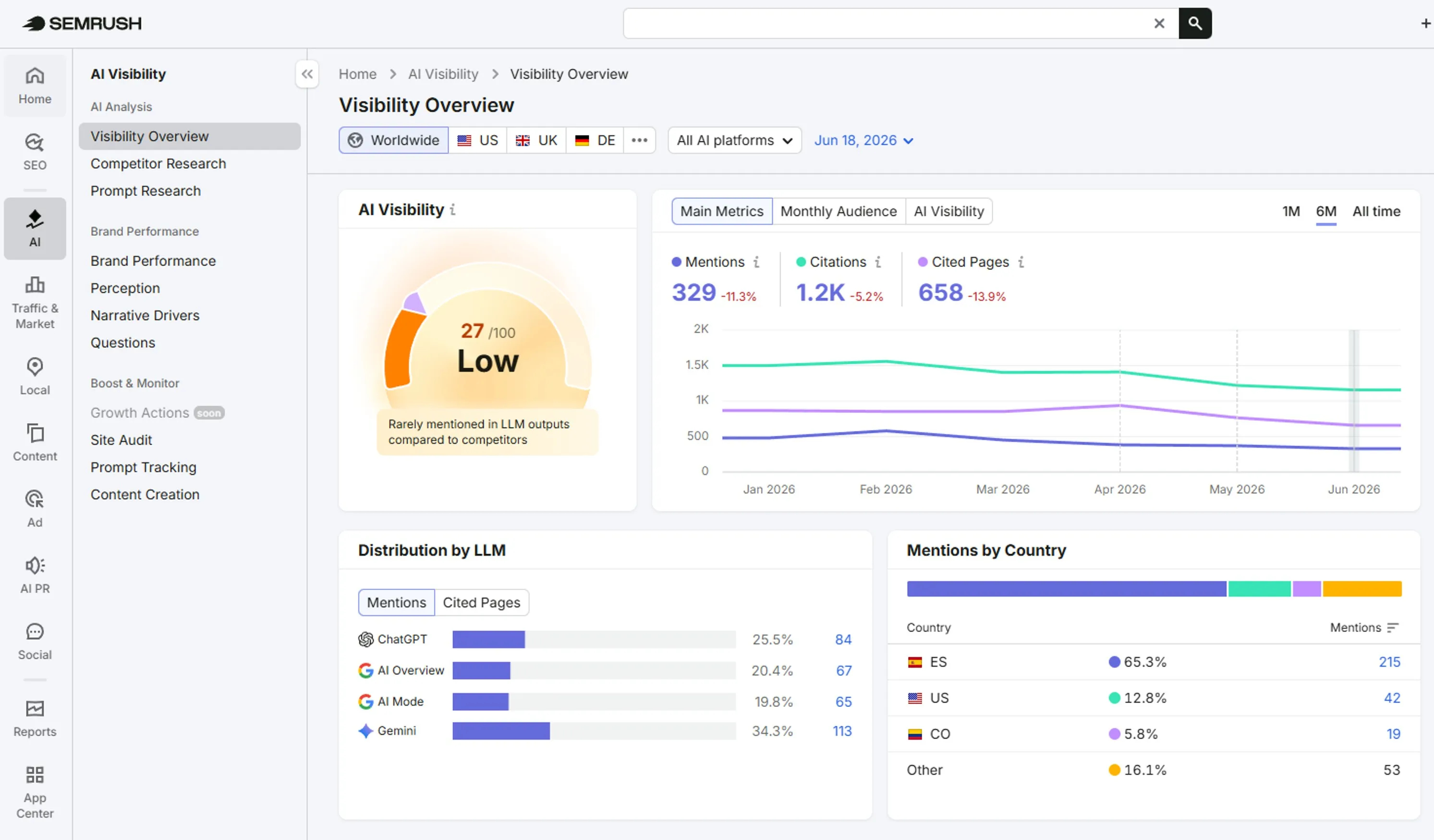This screenshot has width=1434, height=840.
Task: Open the App Center icon
Action: tap(35, 792)
